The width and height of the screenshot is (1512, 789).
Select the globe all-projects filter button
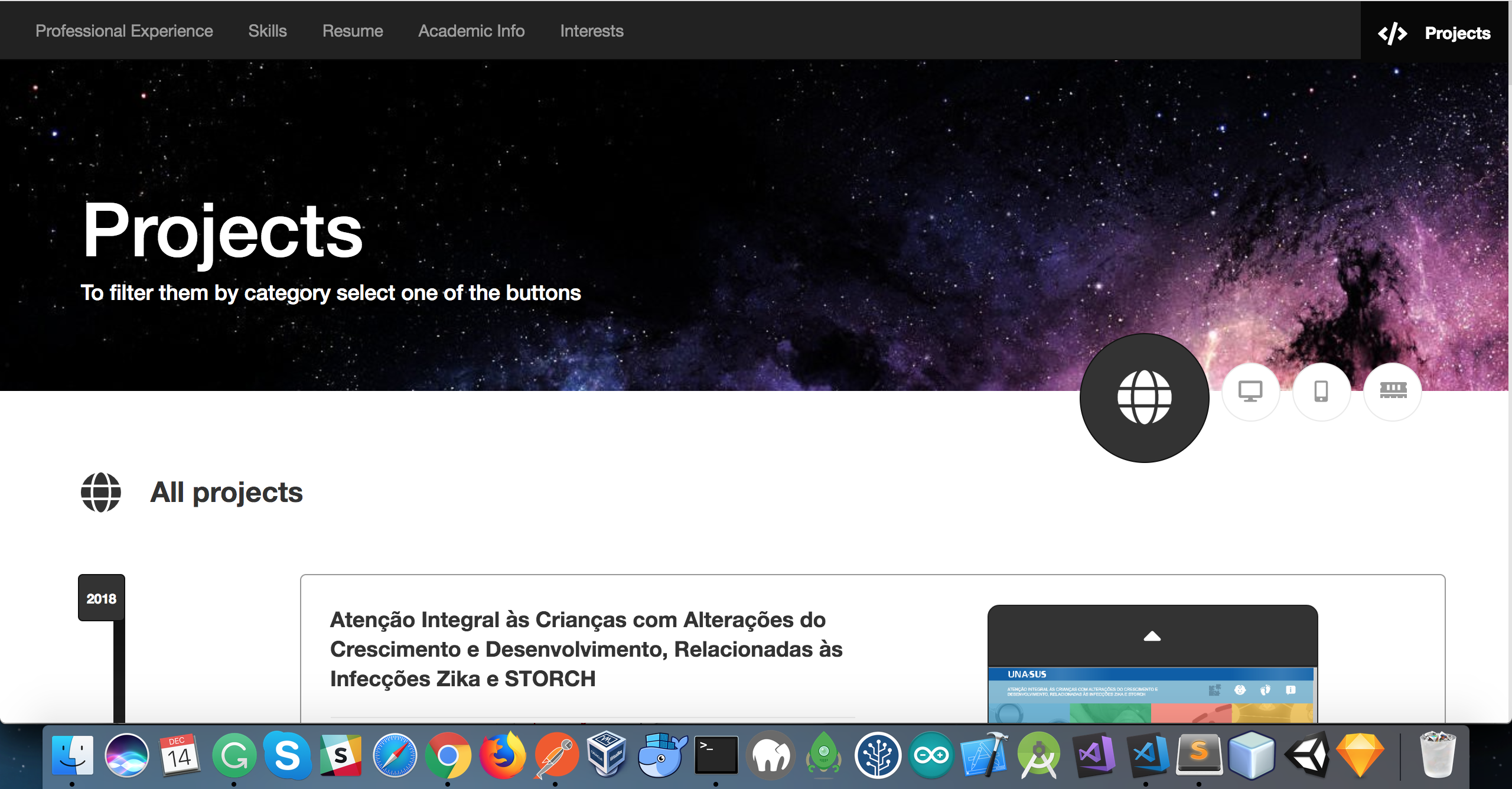click(1144, 397)
